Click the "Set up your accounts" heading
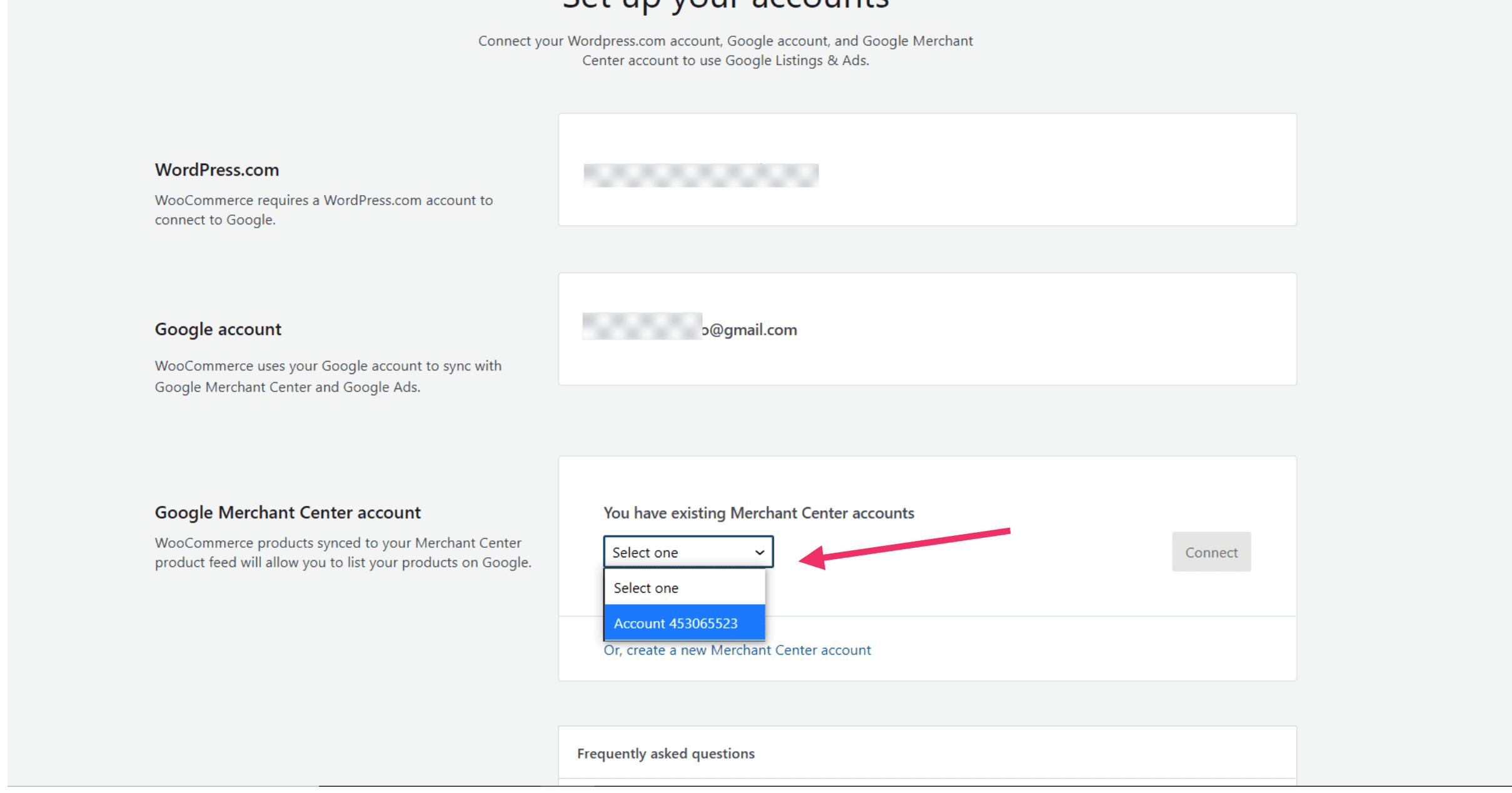 725,5
